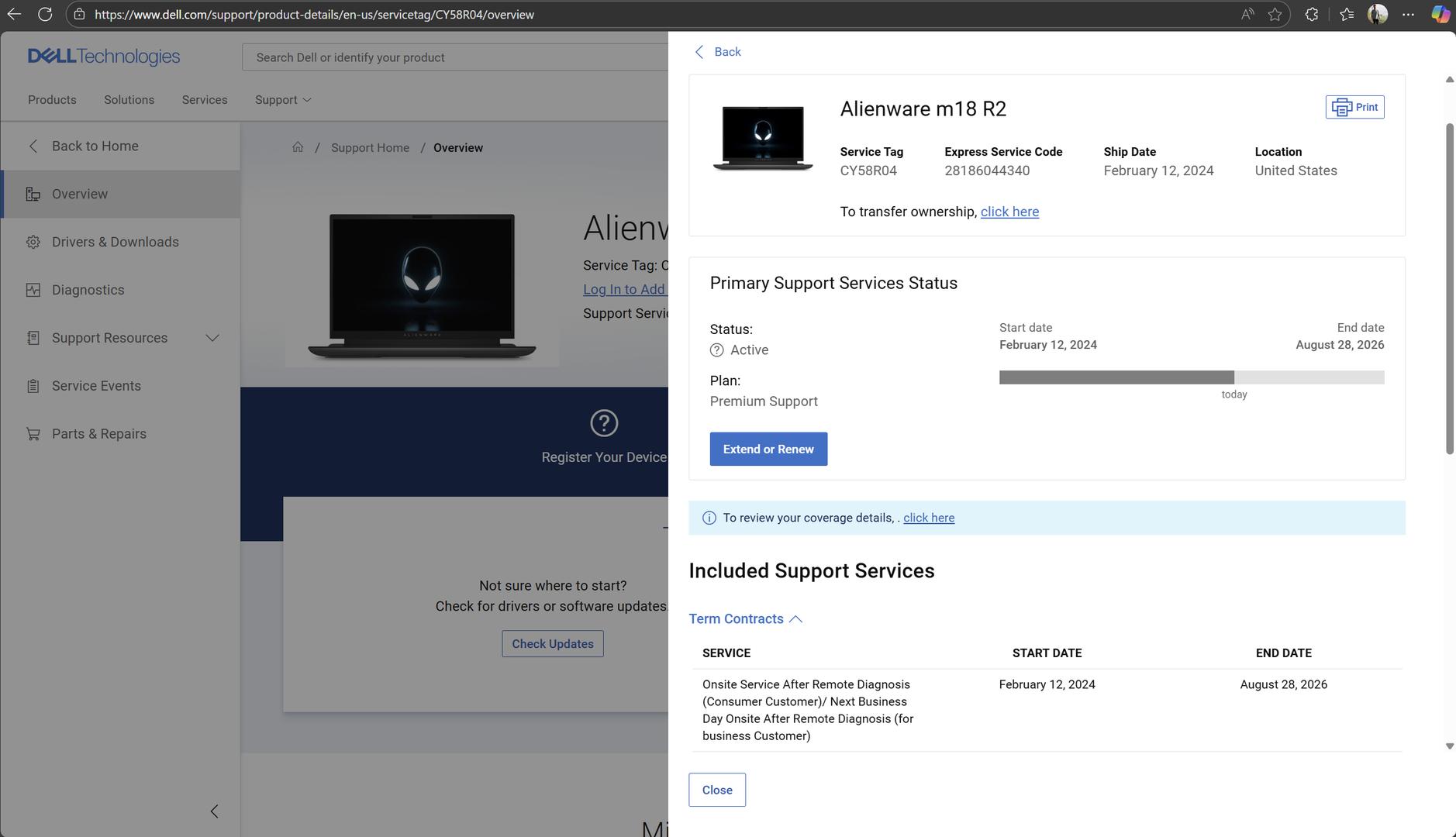Viewport: 1456px width, 837px height.
Task: Click the Premium Support plan text
Action: click(764, 401)
